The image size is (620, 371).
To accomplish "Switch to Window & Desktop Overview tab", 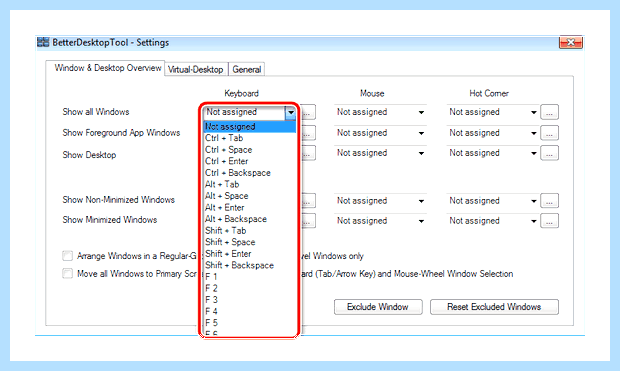I will [x=105, y=68].
